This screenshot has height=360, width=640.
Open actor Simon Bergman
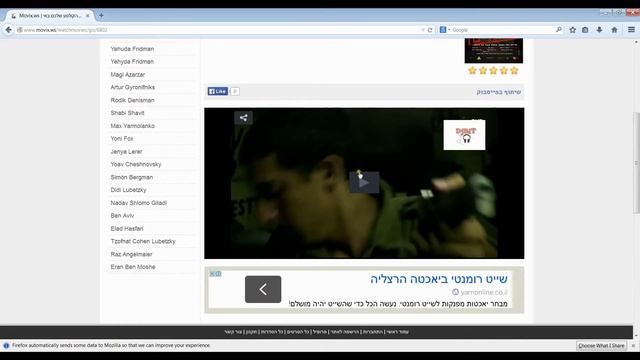click(x=132, y=178)
